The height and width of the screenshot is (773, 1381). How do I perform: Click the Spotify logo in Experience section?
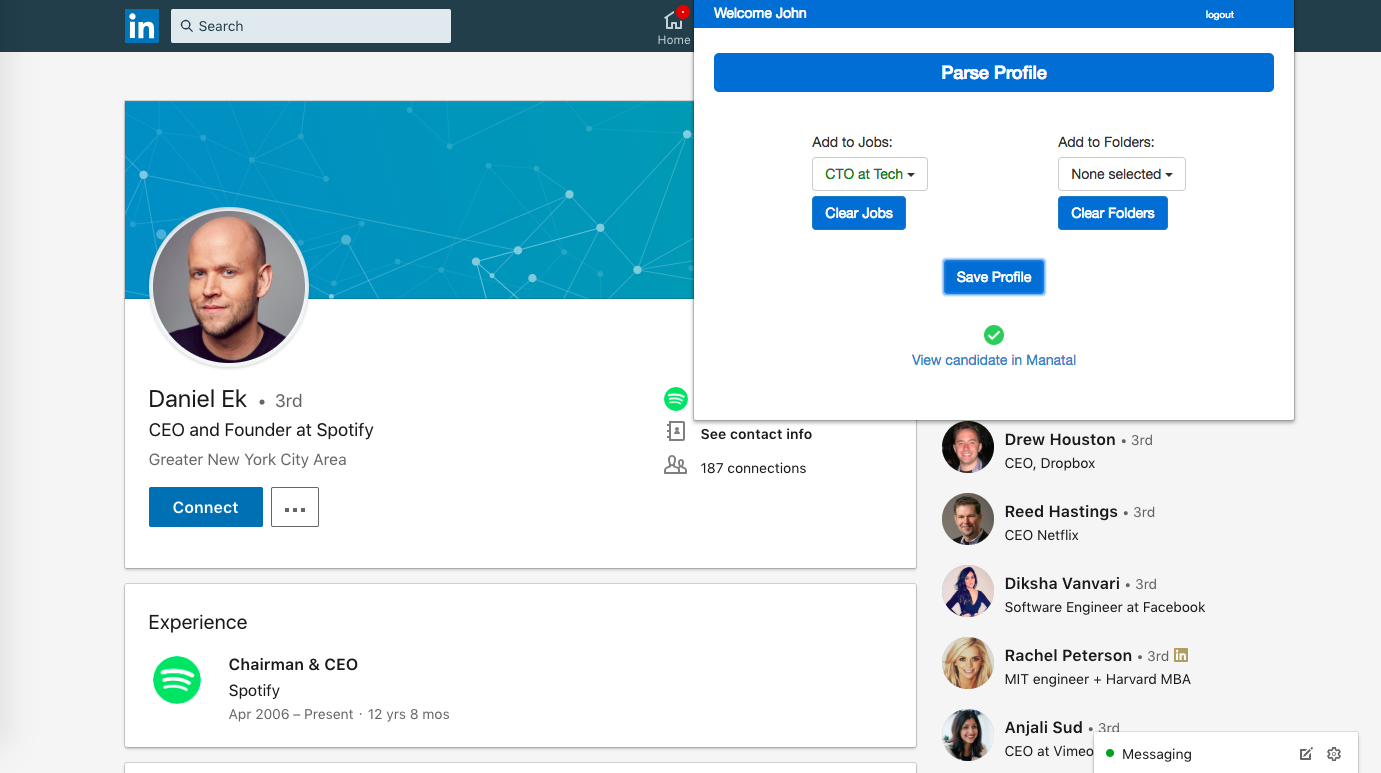[x=177, y=680]
